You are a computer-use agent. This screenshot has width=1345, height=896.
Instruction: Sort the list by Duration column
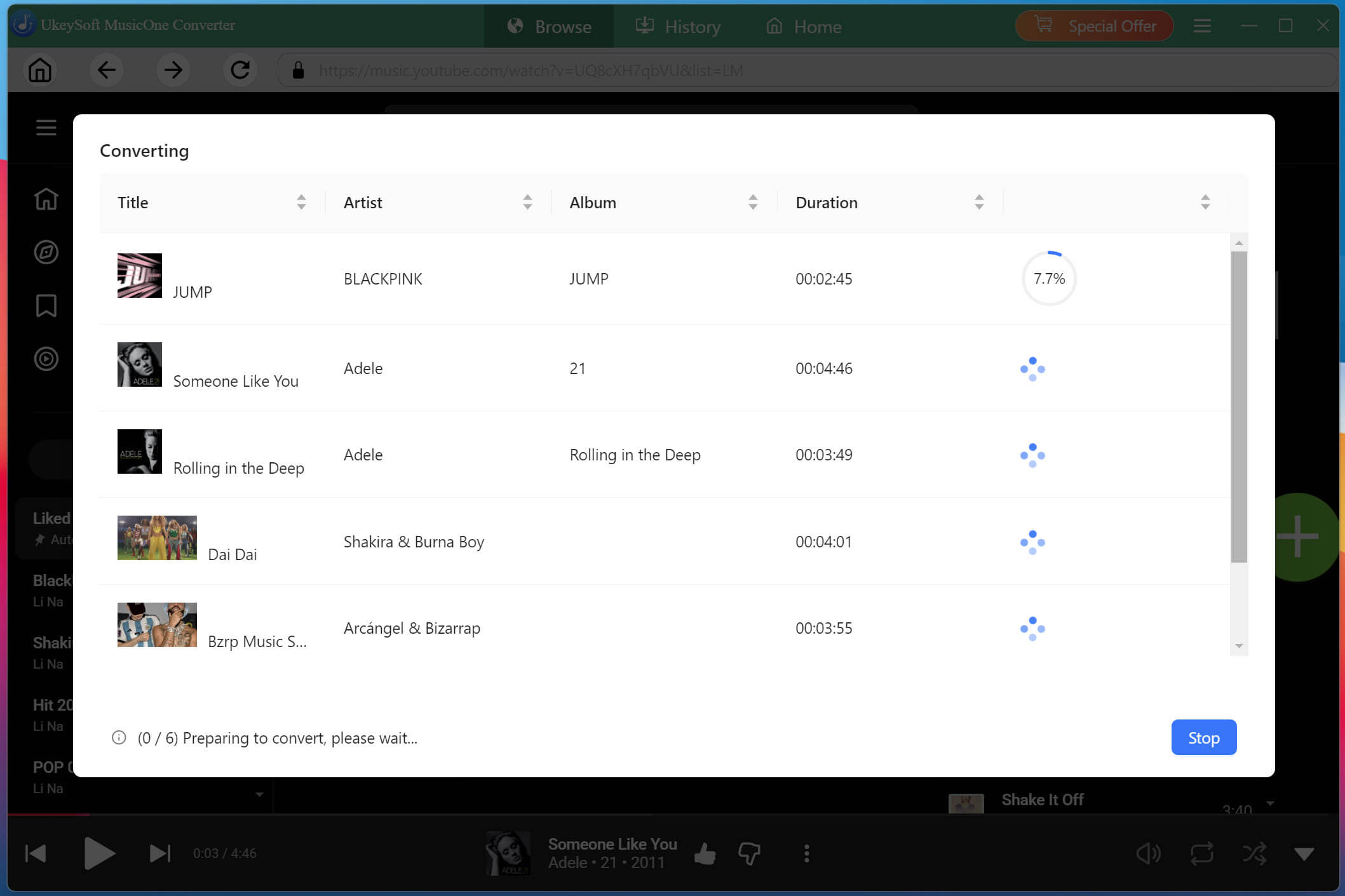[x=979, y=203]
